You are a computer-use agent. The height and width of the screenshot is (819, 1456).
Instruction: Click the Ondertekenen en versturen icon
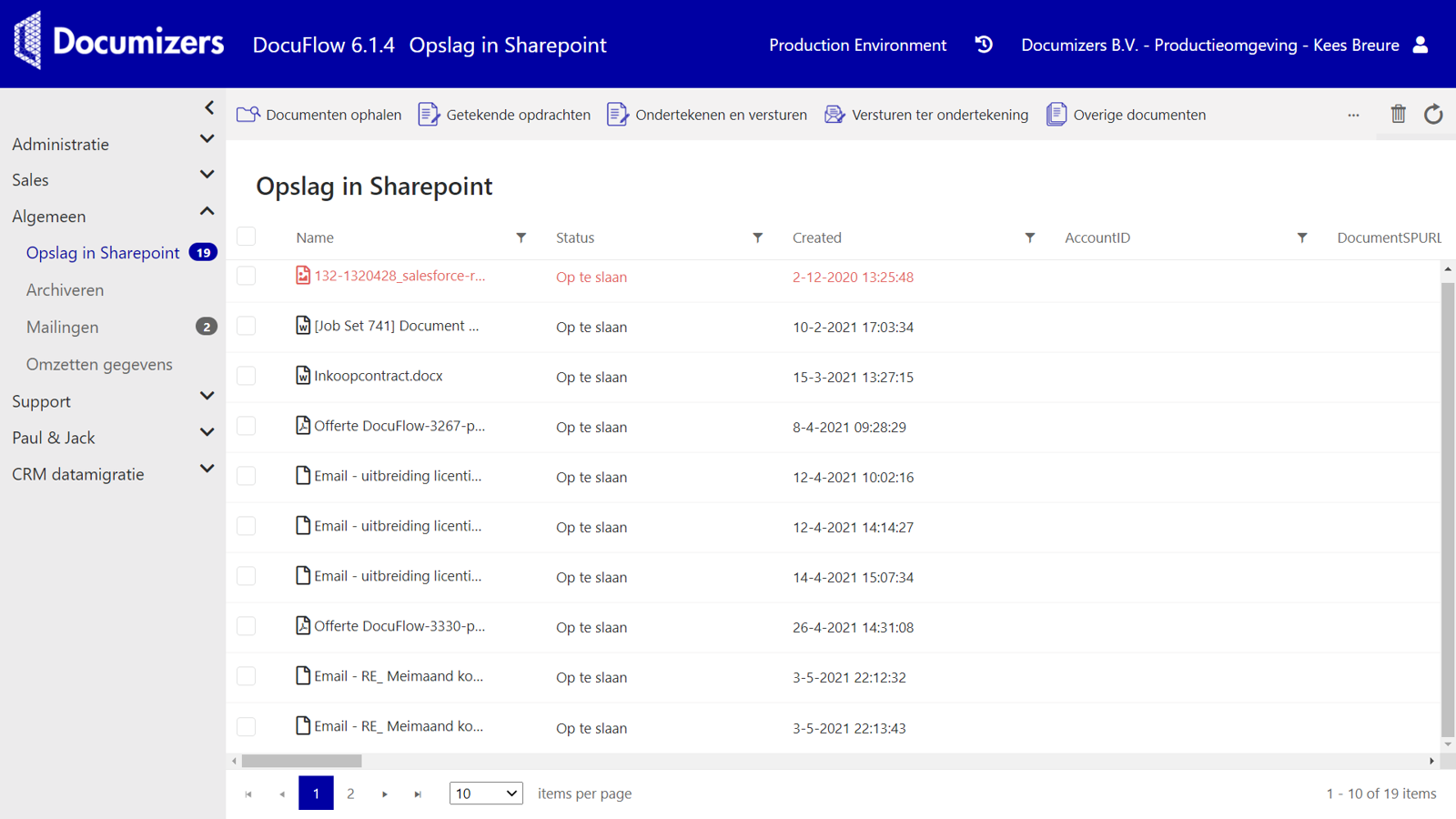(618, 114)
